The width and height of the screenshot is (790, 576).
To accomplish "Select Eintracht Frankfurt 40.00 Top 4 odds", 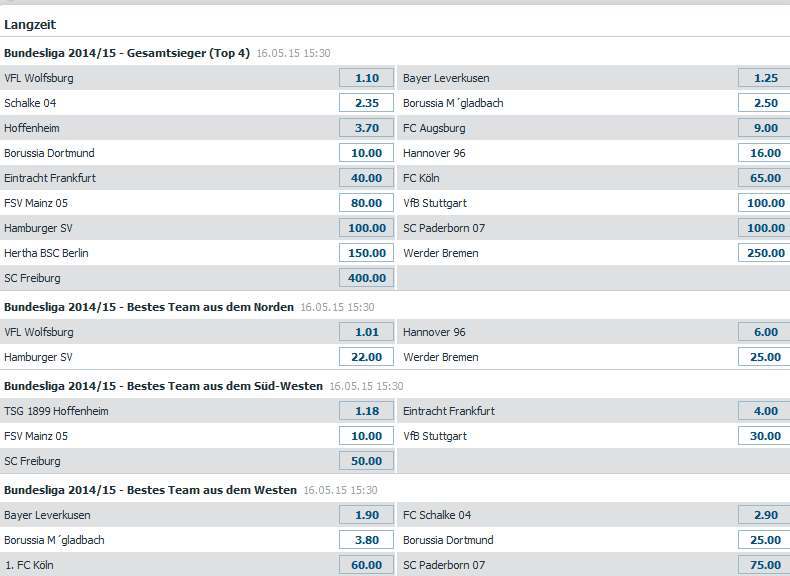I will point(366,178).
